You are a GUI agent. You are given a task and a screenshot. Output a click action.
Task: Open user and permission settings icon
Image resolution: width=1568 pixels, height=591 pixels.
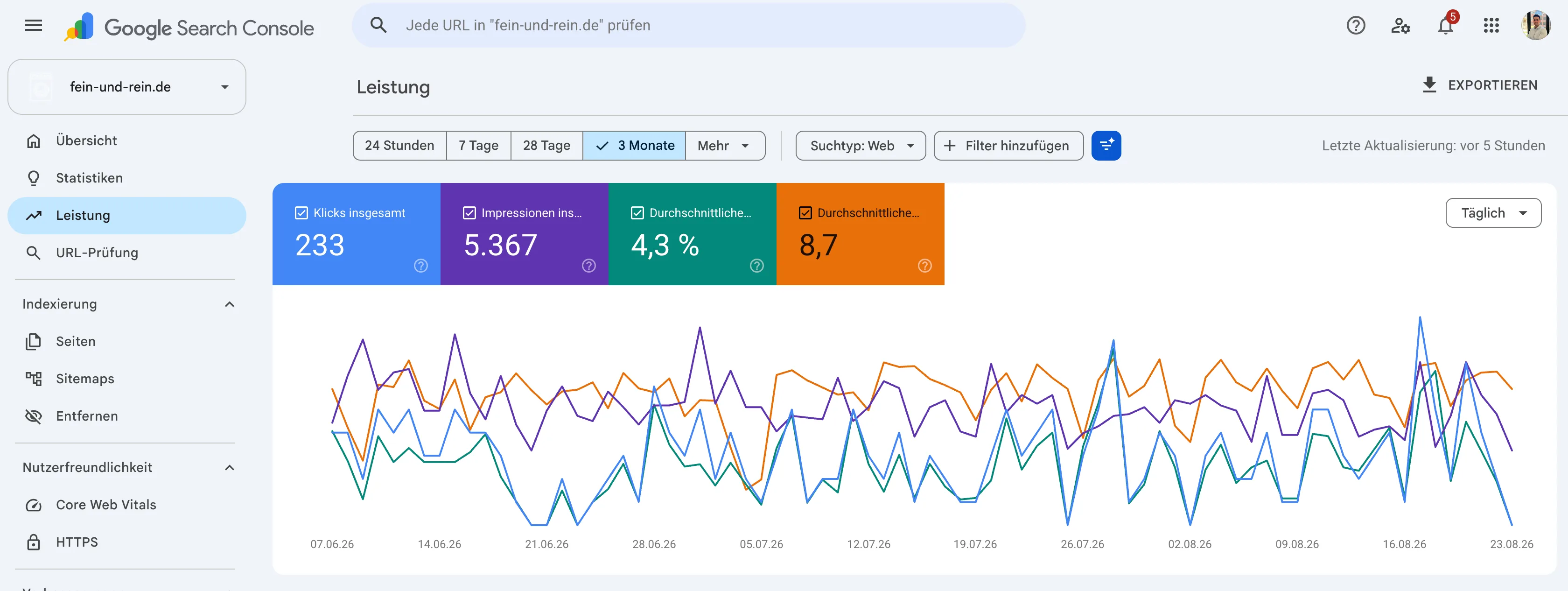point(1400,26)
